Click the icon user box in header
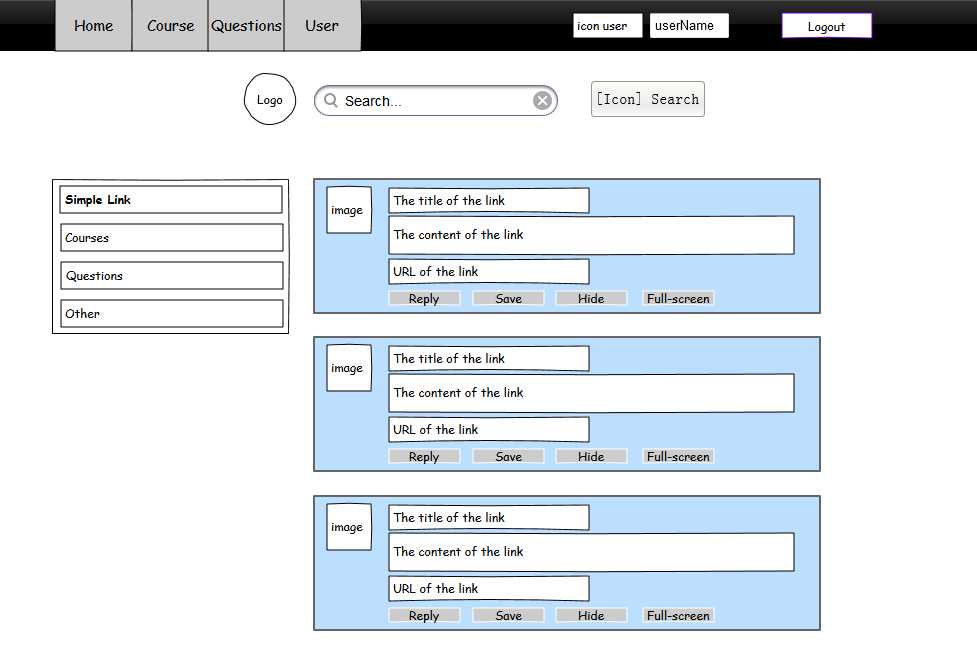Screen dimensions: 977x650 pos(608,26)
